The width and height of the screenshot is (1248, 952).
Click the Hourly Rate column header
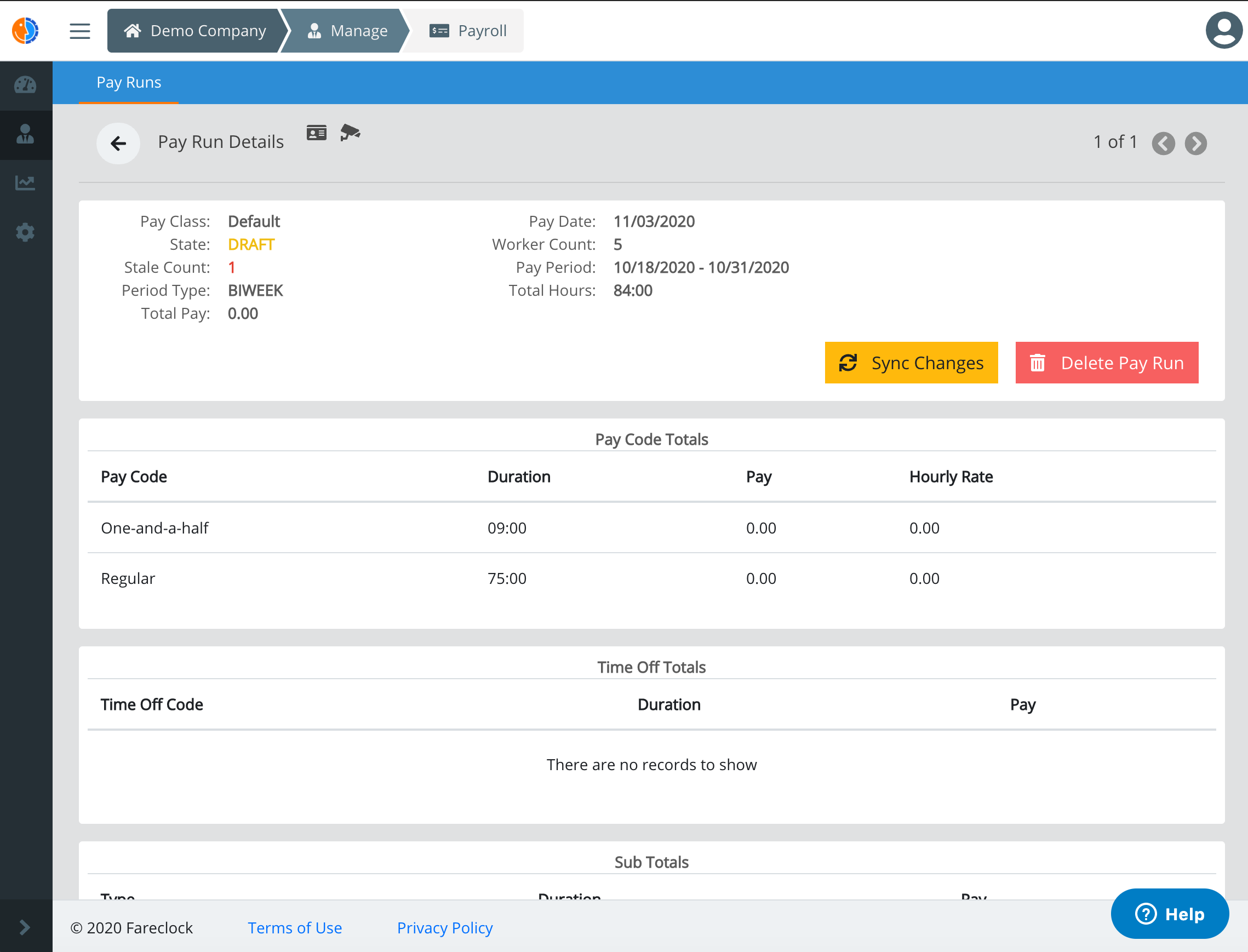click(x=951, y=477)
